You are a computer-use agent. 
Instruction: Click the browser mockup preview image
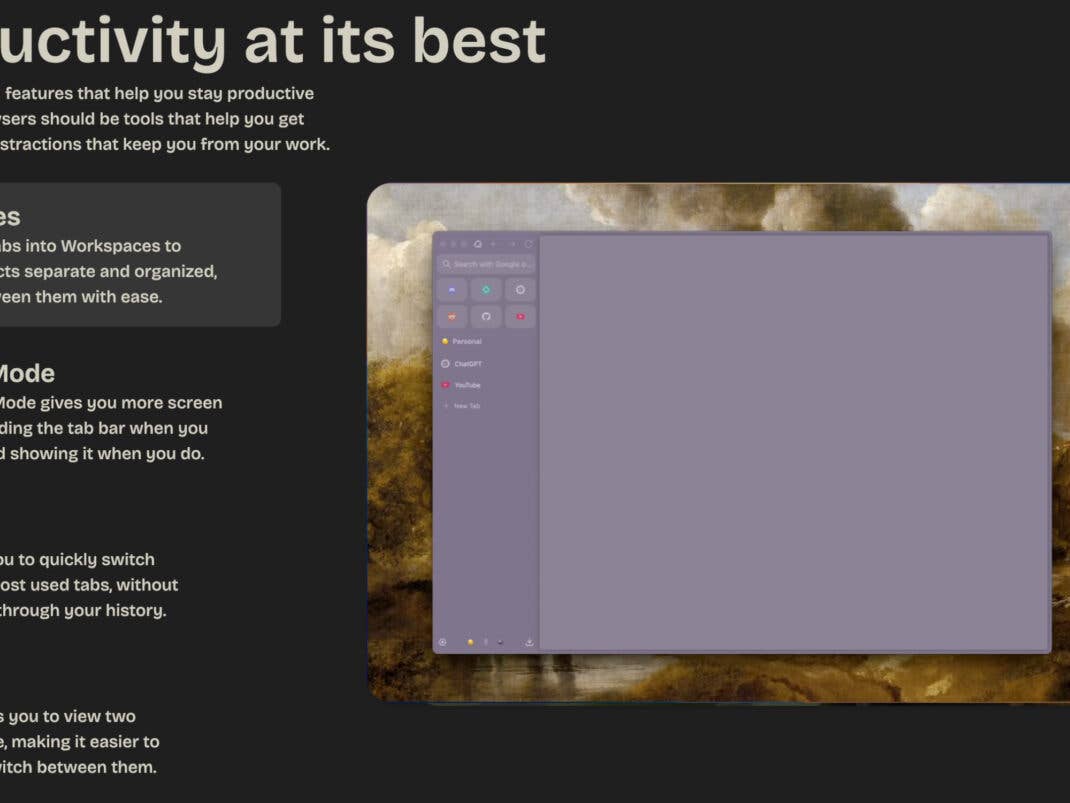(x=719, y=442)
